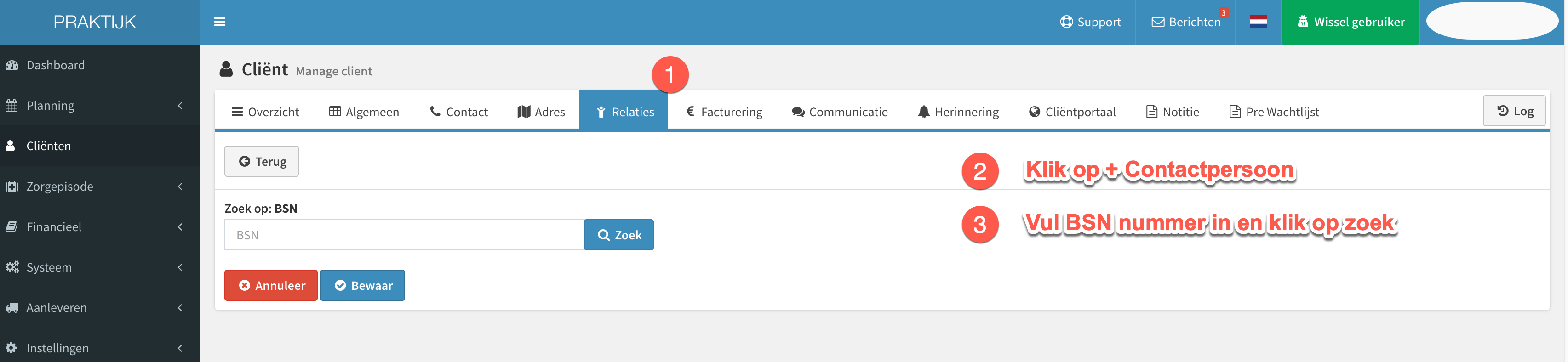This screenshot has width=1568, height=362.
Task: Open Support via lifebuoy icon
Action: [x=1090, y=22]
